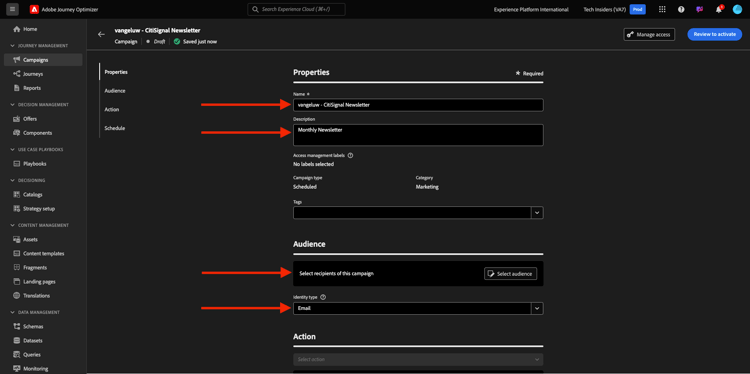Click the Reports icon in sidebar

[x=17, y=88]
